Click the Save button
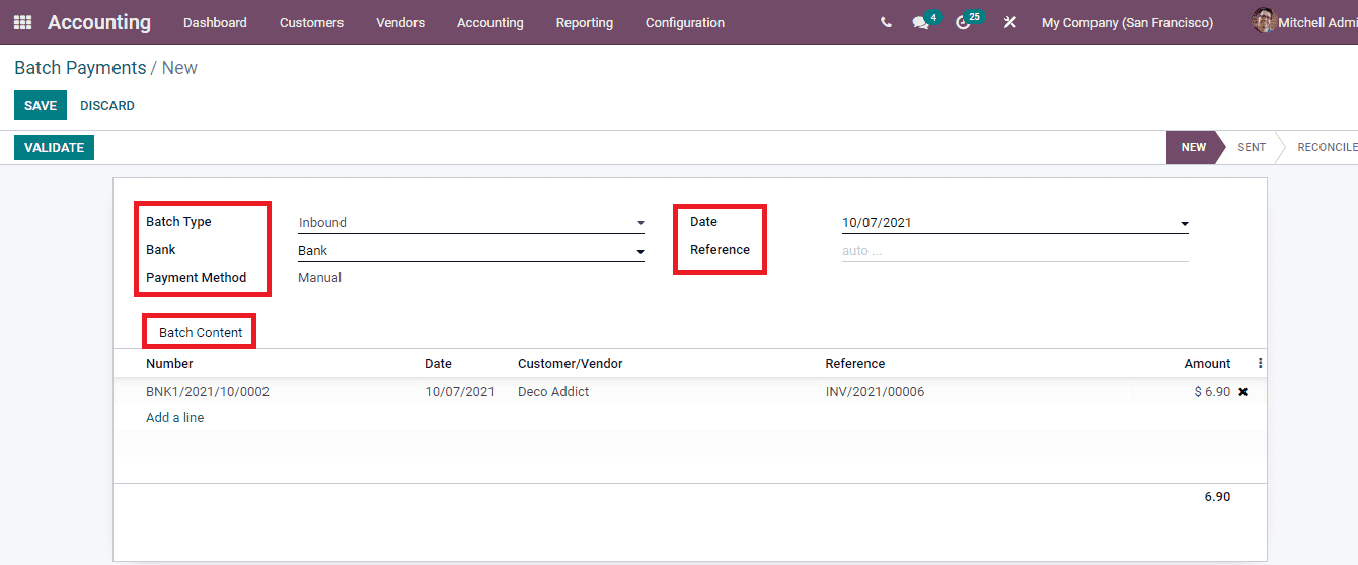The image size is (1358, 565). [40, 105]
